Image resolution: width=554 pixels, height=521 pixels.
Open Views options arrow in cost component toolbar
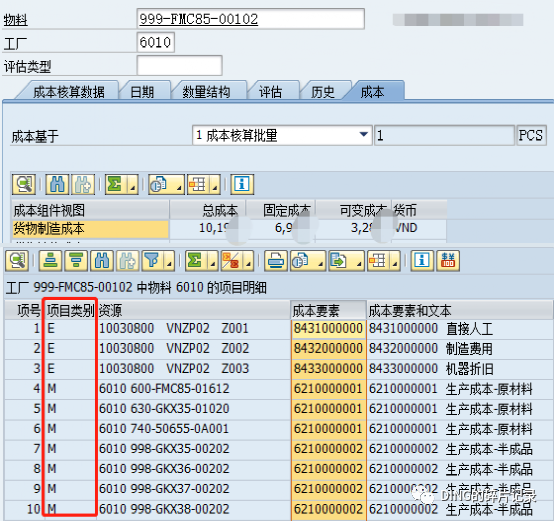(x=179, y=184)
